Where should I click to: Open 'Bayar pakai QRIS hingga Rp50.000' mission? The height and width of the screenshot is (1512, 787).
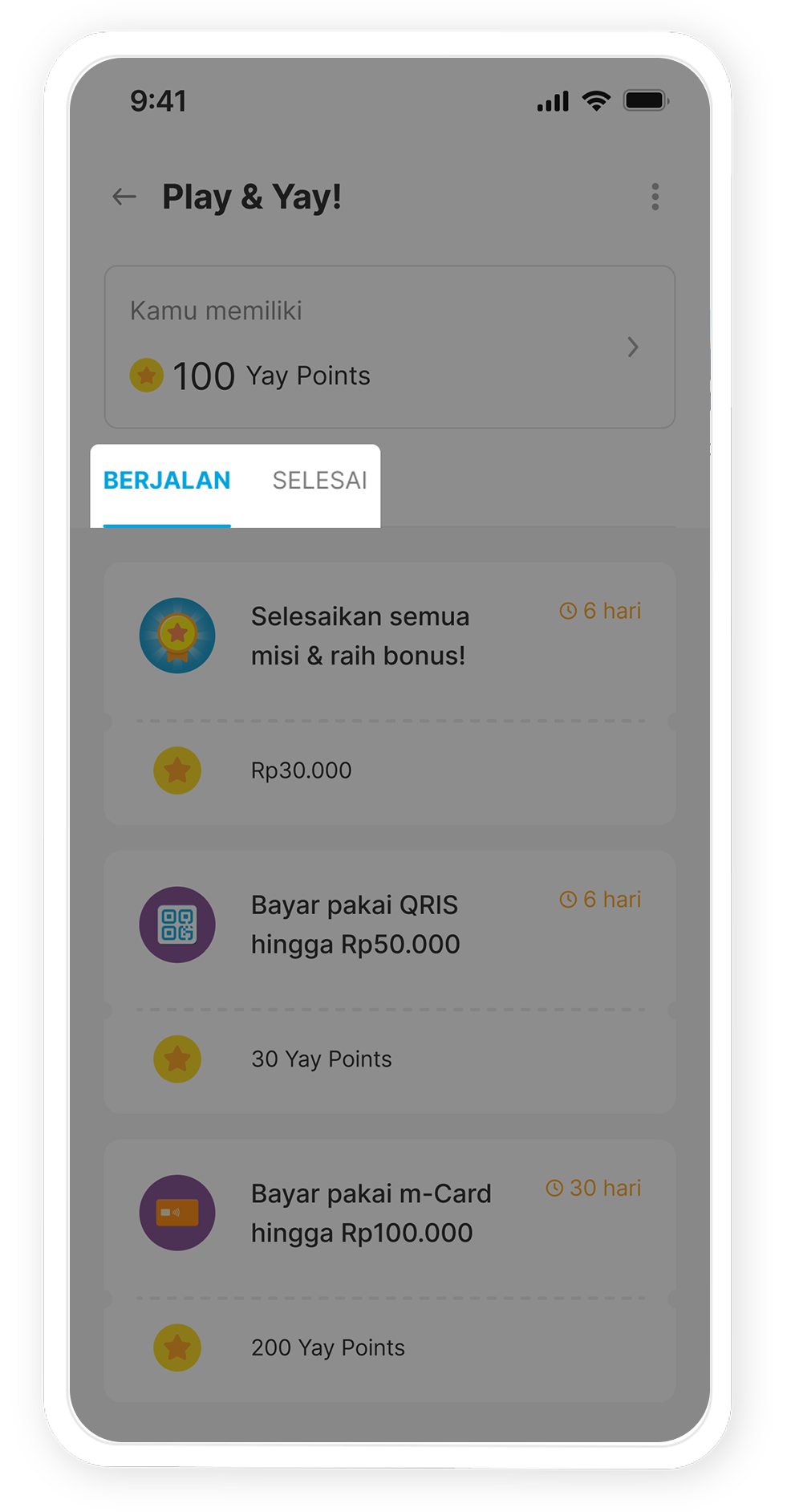click(x=355, y=925)
